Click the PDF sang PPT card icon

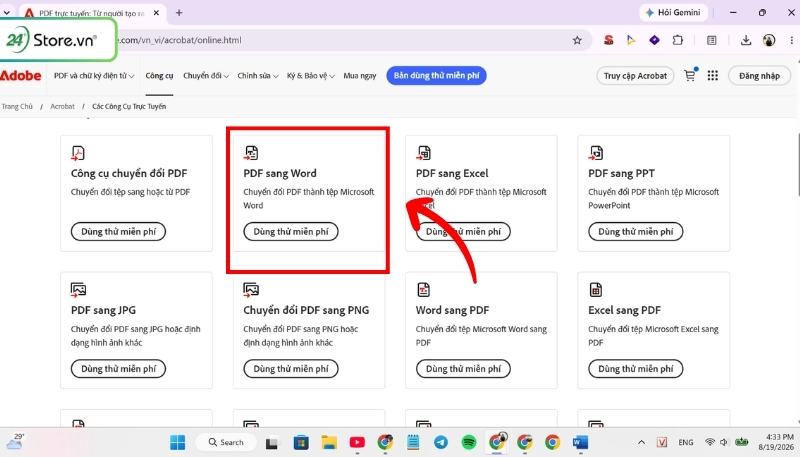tap(596, 153)
